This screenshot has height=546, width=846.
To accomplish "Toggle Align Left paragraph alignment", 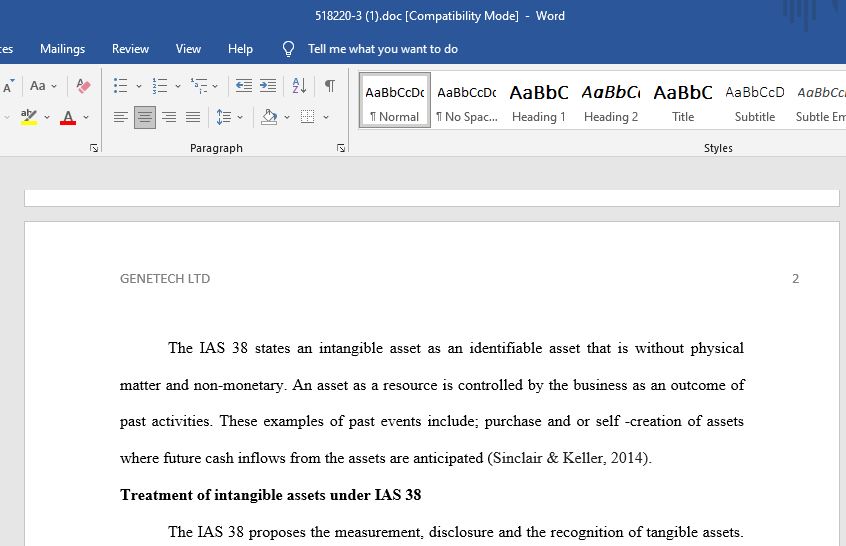I will point(121,117).
